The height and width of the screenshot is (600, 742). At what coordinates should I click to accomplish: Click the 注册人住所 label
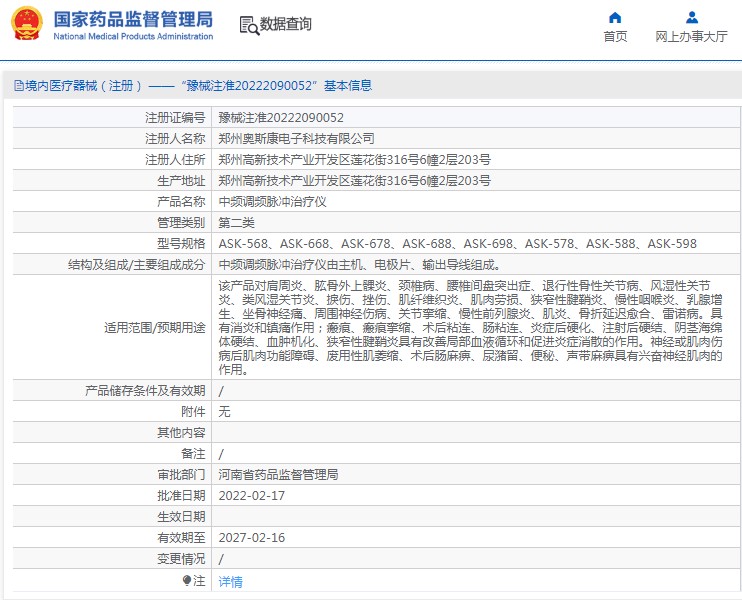175,160
